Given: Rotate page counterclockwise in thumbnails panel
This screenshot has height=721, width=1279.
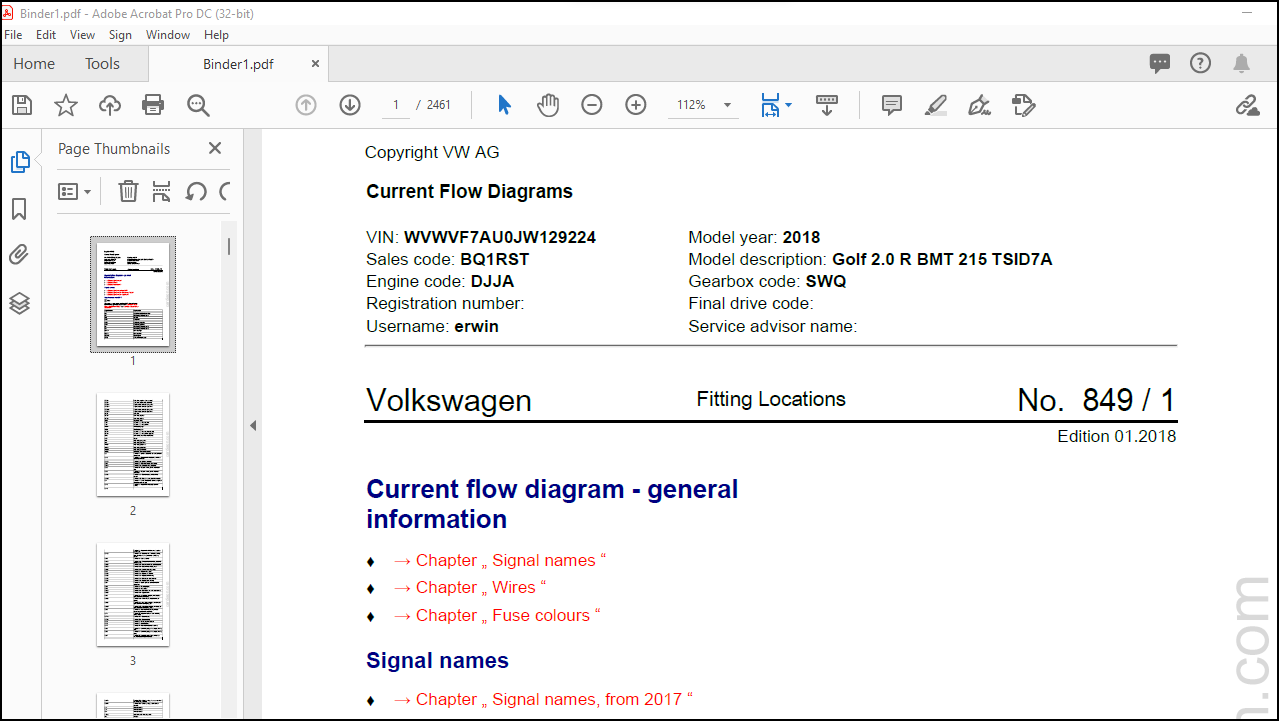Looking at the screenshot, I should point(197,191).
